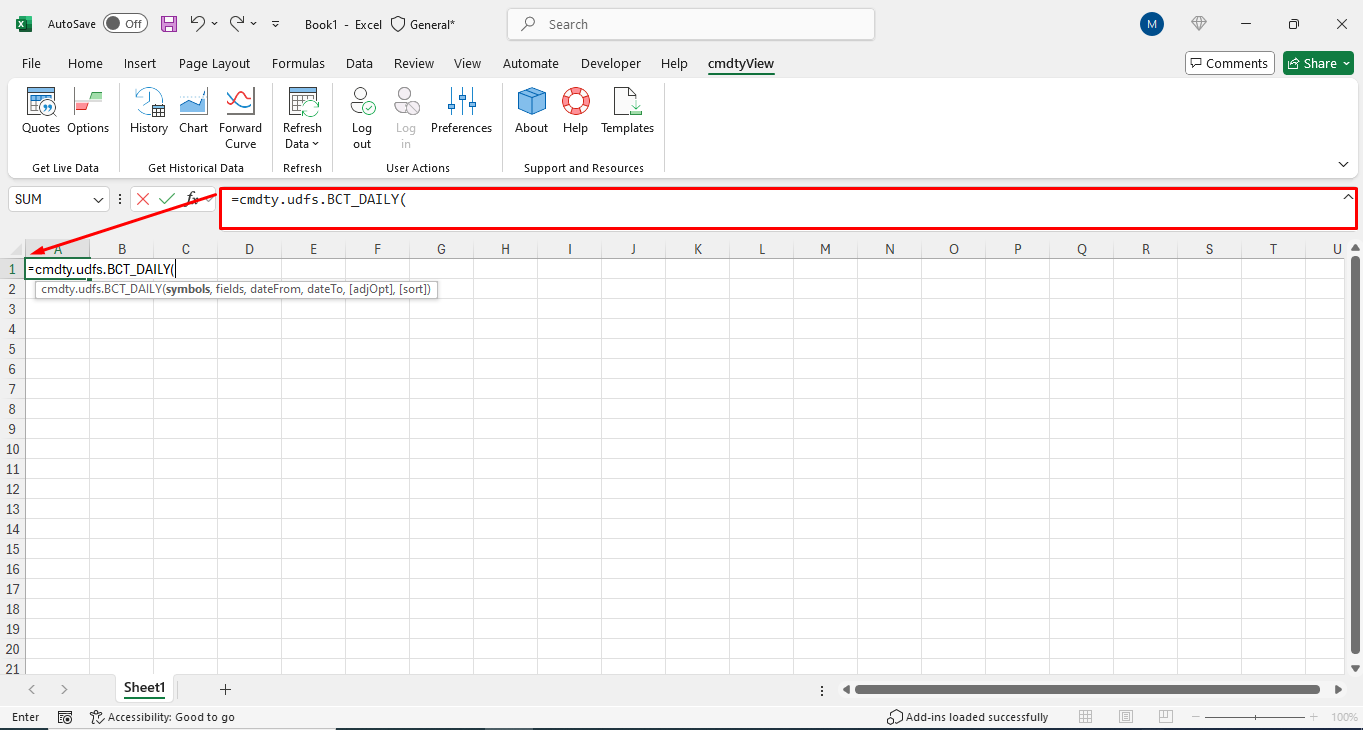1363x730 pixels.
Task: Click the Share button
Action: [1318, 63]
